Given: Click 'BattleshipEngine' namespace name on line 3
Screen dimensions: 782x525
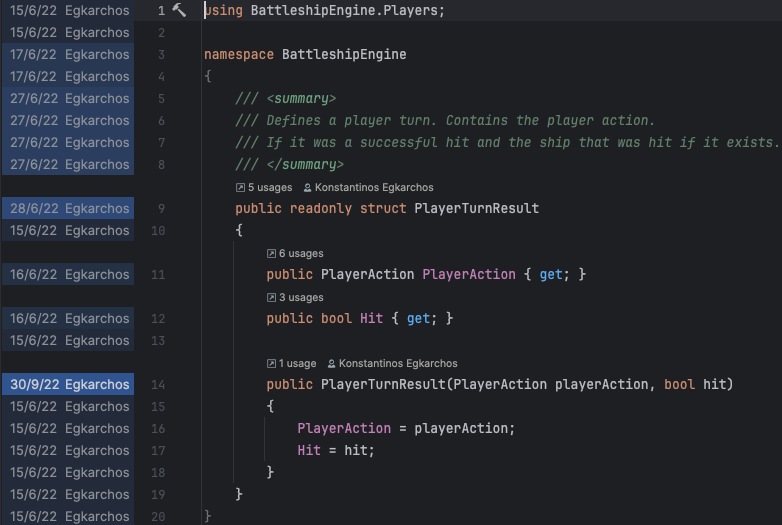Looking at the screenshot, I should (x=344, y=54).
